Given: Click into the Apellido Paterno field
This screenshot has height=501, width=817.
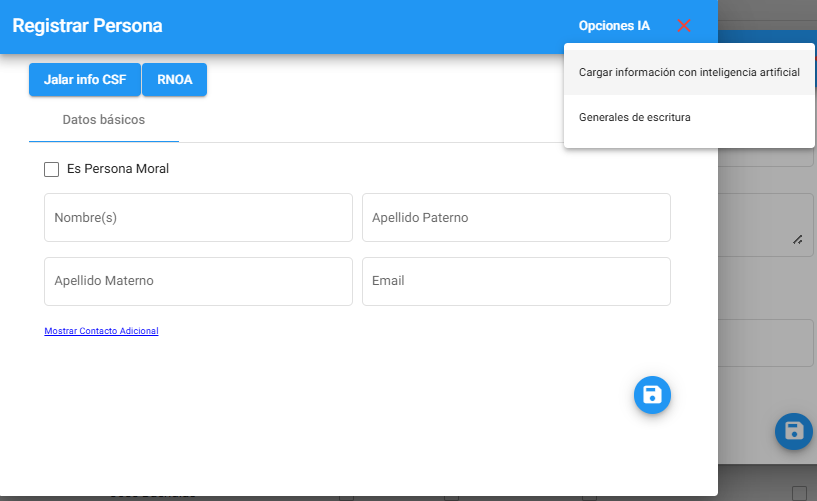Looking at the screenshot, I should click(x=516, y=217).
